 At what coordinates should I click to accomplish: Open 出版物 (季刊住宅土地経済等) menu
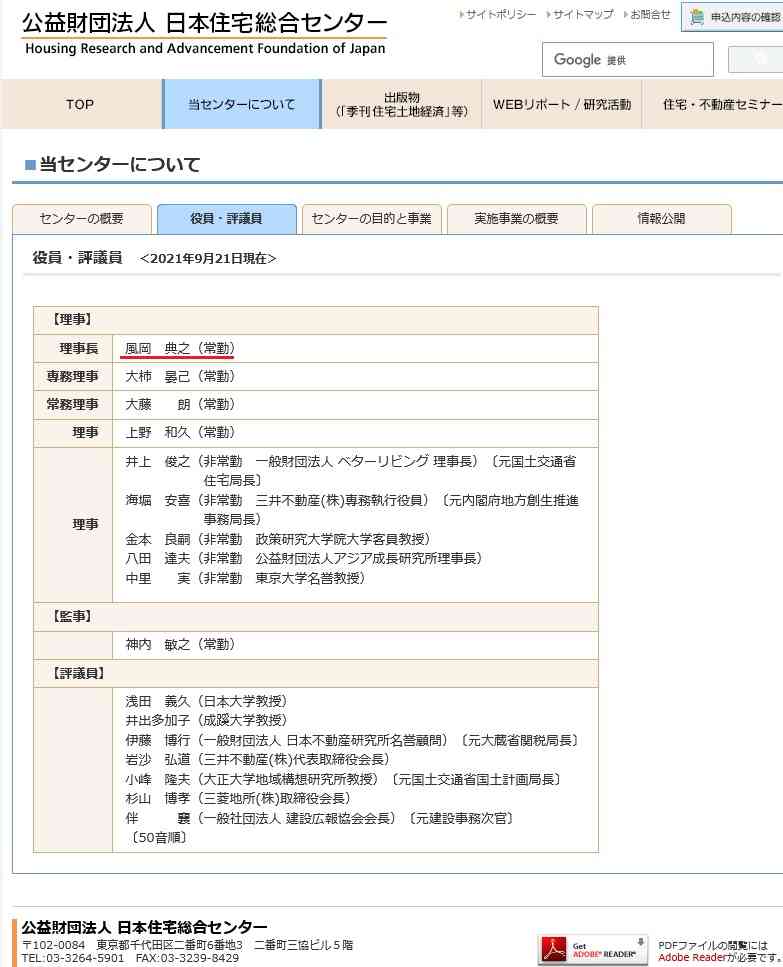(x=402, y=104)
